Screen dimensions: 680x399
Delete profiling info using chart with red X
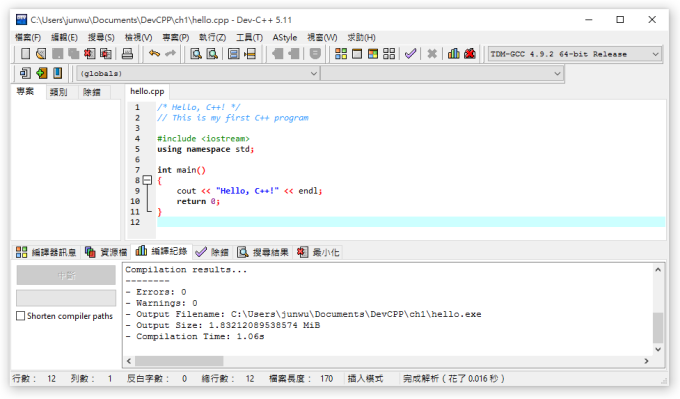pos(470,54)
